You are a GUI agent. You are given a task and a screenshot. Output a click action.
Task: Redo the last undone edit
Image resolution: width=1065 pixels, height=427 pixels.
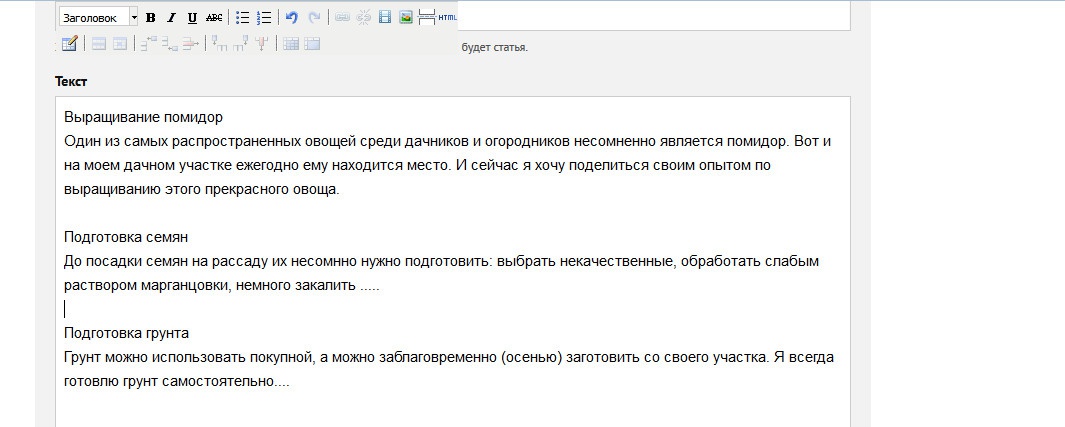point(314,18)
